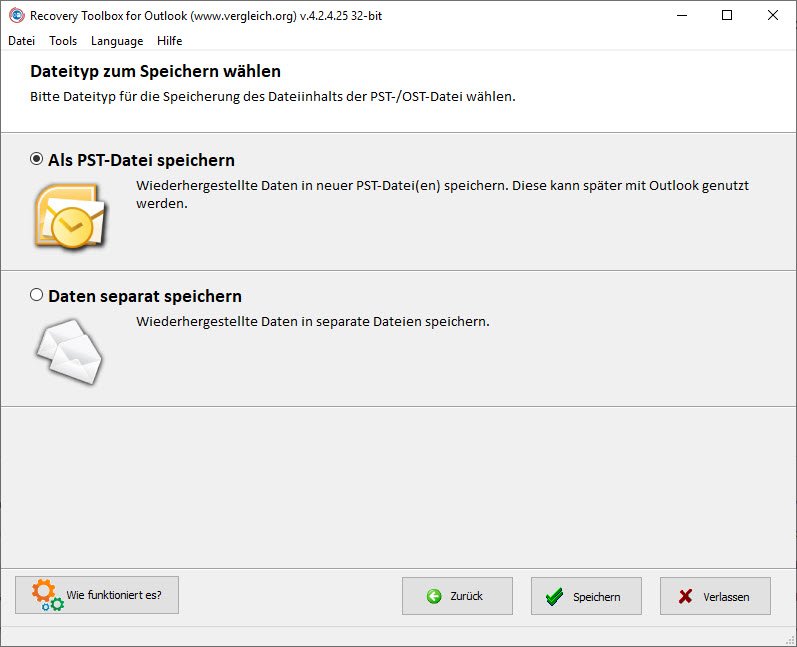
Task: Click the green back arrow icon
Action: pos(434,596)
